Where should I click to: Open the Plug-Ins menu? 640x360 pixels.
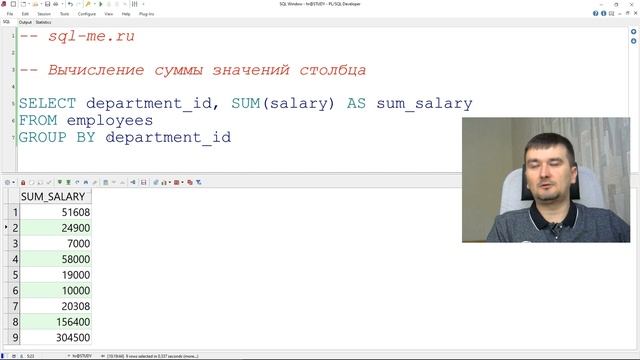[x=147, y=14]
